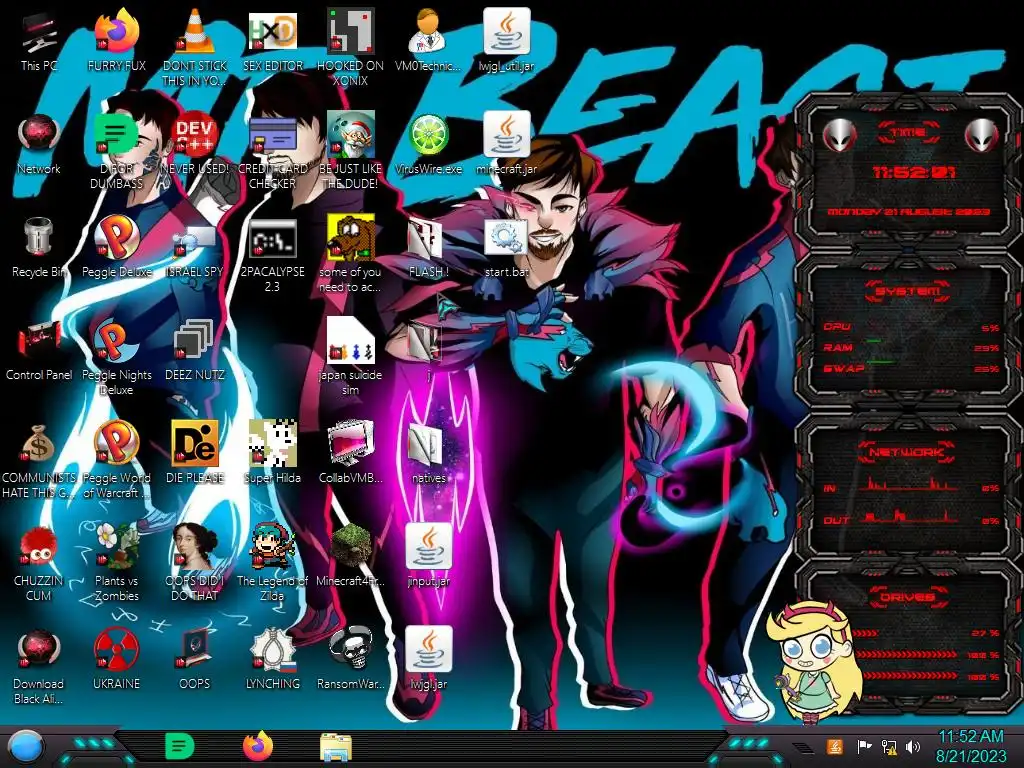1024x768 pixels.
Task: Open the Java tray icon
Action: (x=834, y=746)
